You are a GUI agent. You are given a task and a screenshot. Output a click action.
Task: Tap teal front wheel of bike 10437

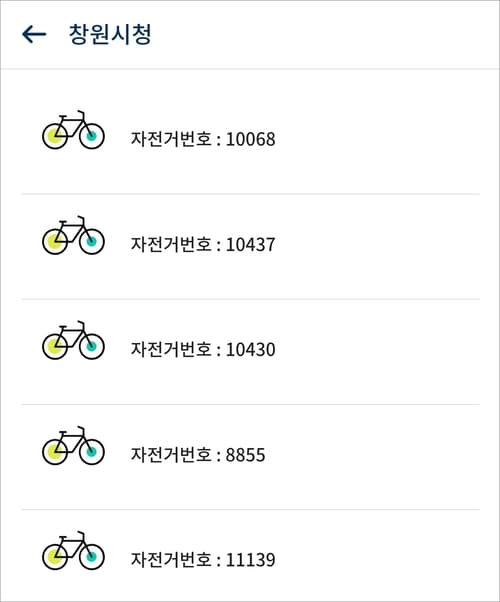[x=92, y=241]
